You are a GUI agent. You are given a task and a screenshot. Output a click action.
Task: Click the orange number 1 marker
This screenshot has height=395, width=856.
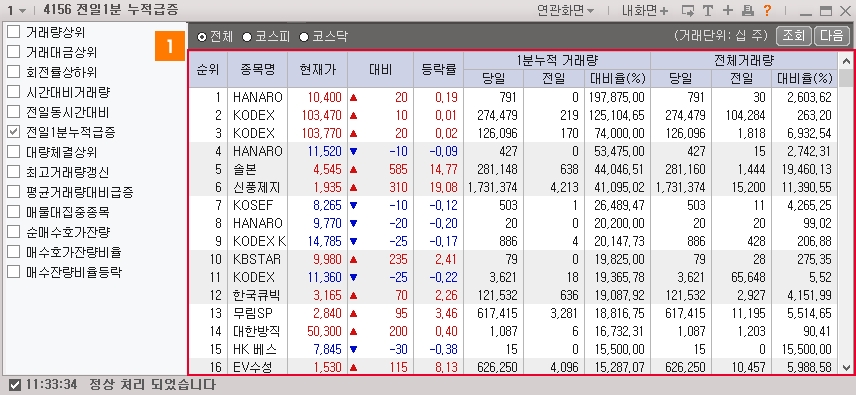[169, 46]
